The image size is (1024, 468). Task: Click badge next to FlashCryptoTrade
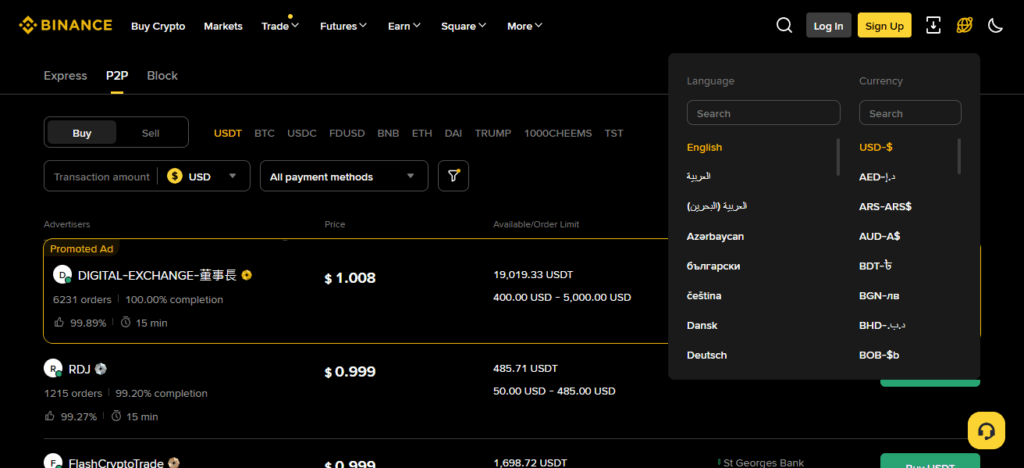(174, 463)
